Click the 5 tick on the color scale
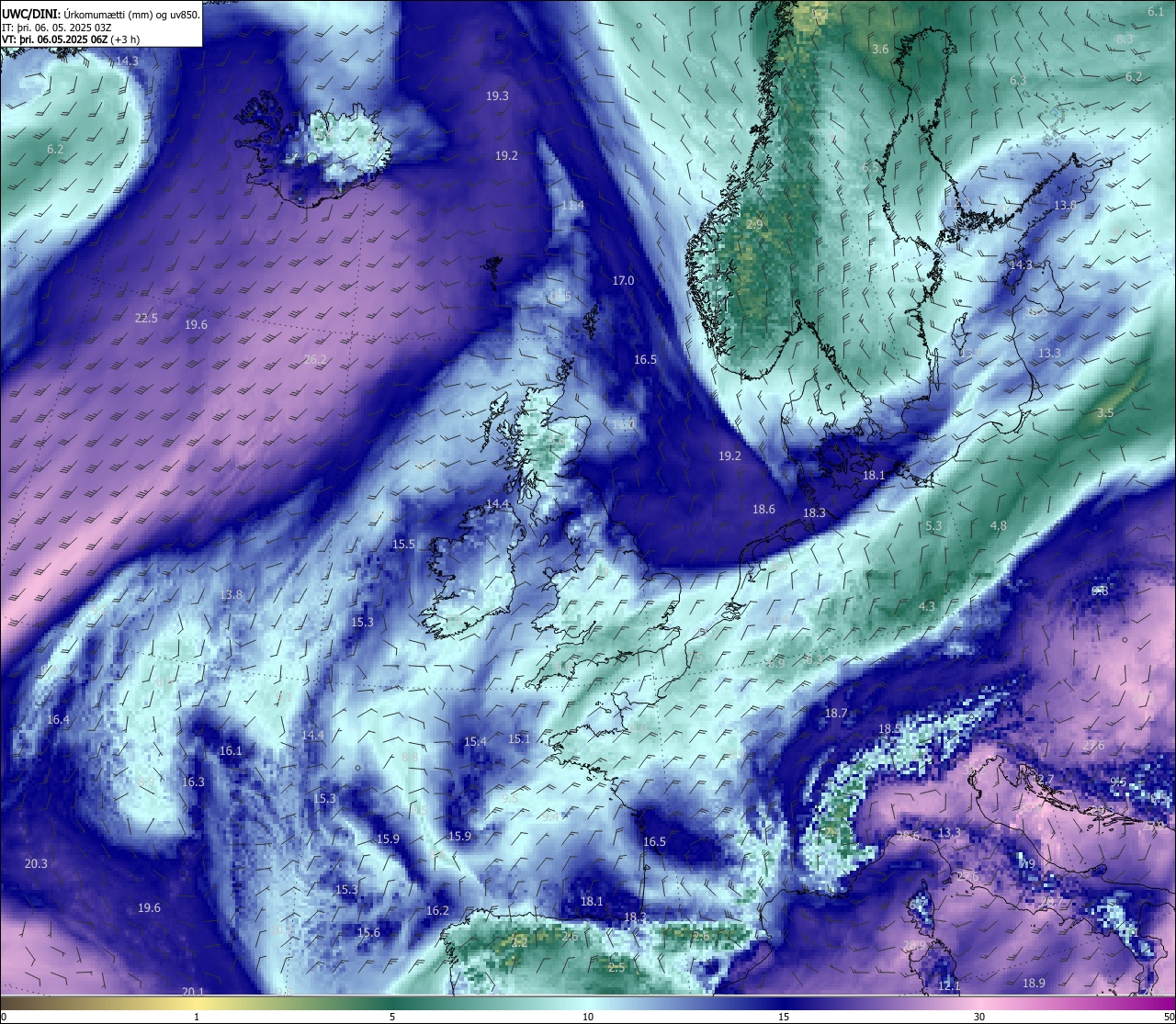 tap(392, 1017)
